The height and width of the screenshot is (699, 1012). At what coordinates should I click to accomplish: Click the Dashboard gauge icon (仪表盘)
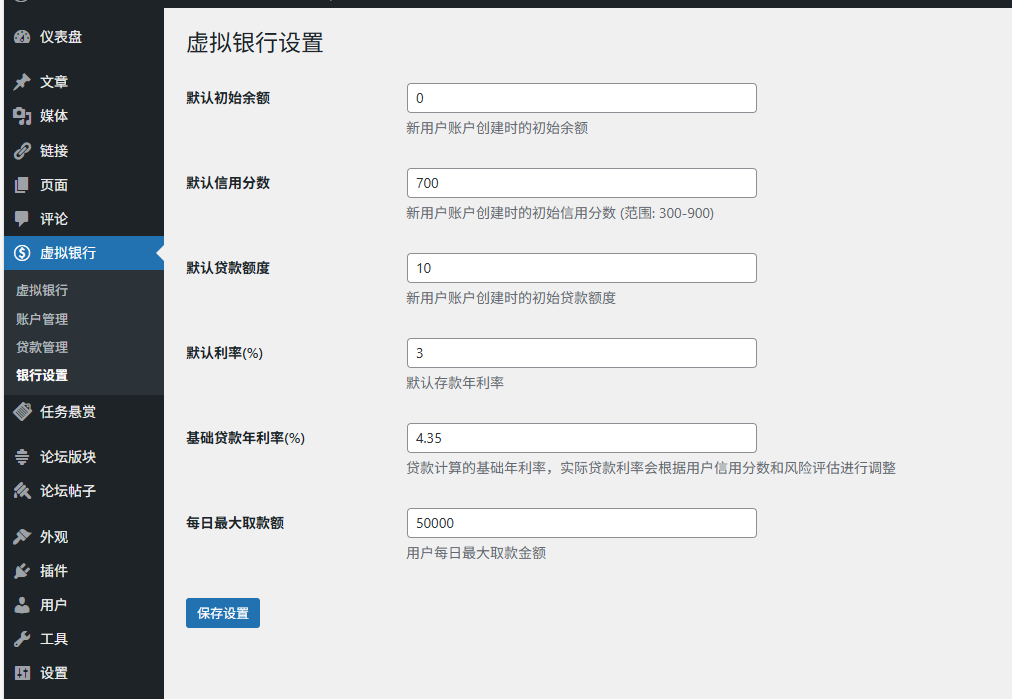[22, 38]
